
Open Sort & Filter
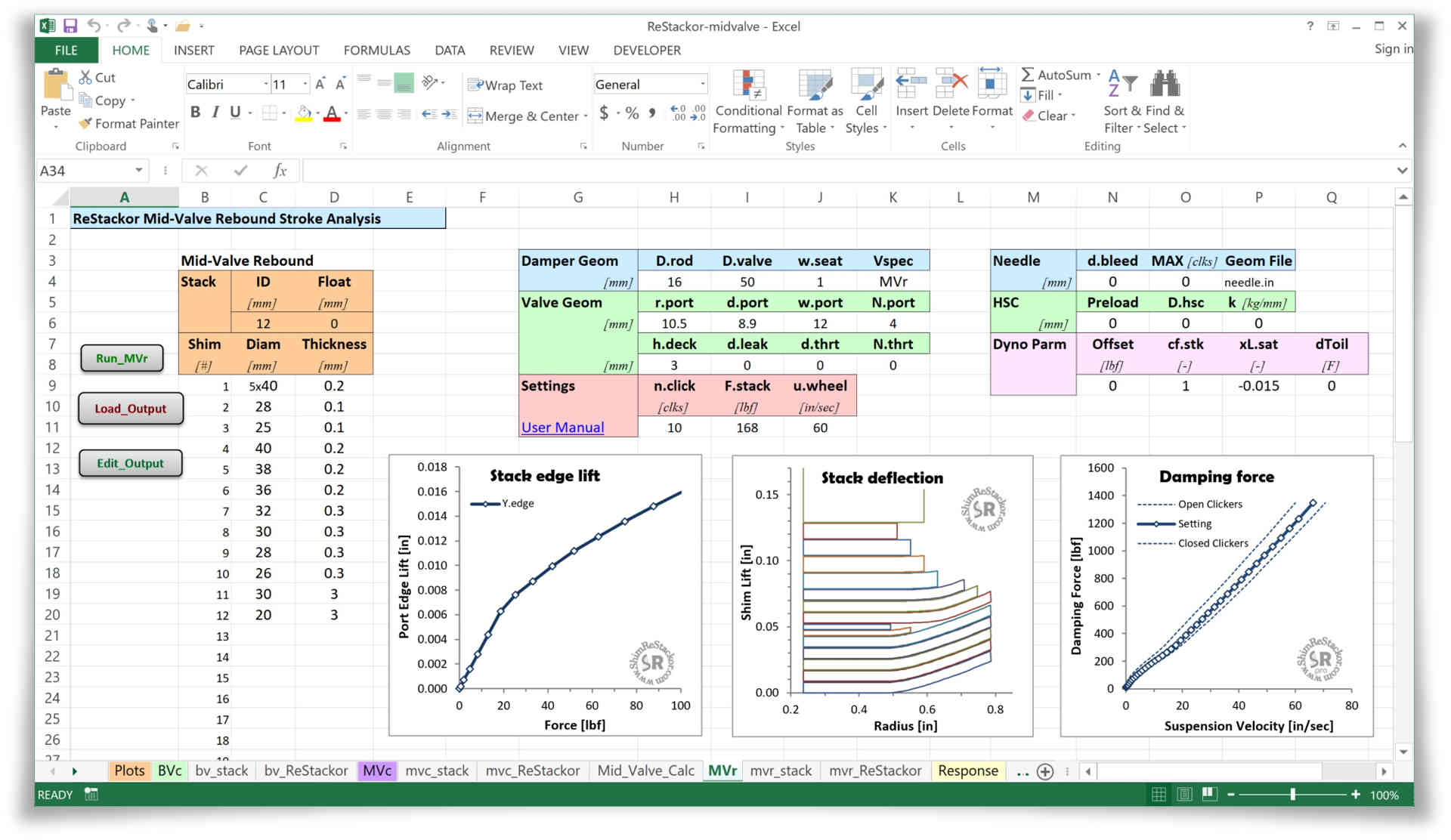[1122, 102]
